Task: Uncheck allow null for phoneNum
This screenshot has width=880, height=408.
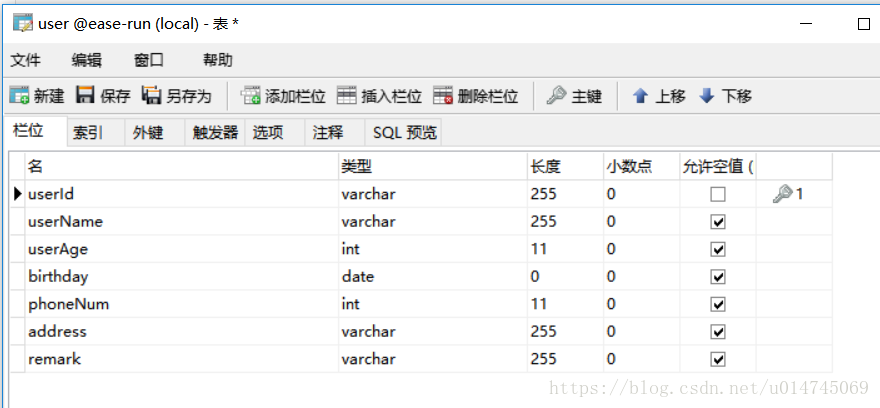Action: pos(717,304)
